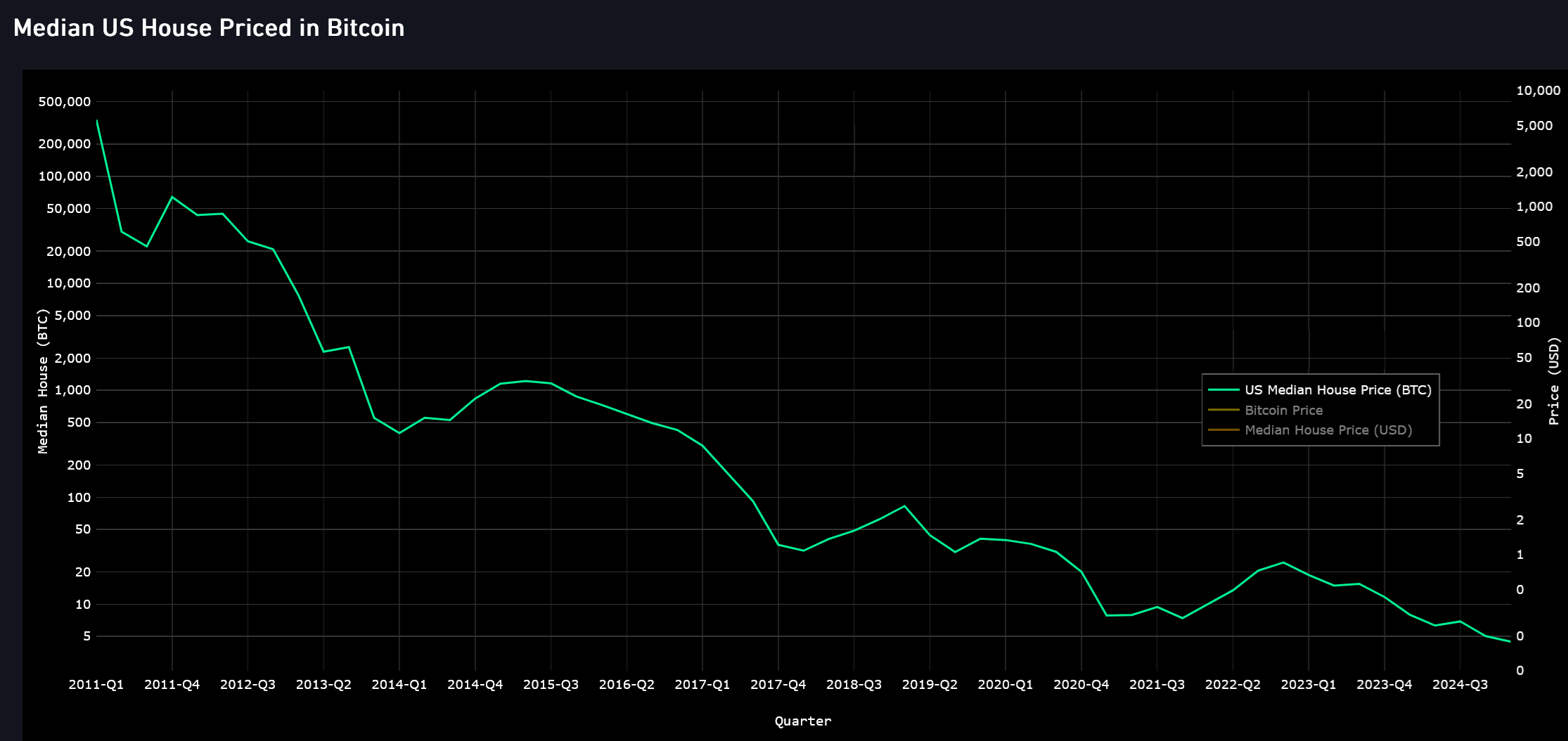Pick the 50,000 y-axis tick label
The width and height of the screenshot is (1568, 741).
coord(69,209)
